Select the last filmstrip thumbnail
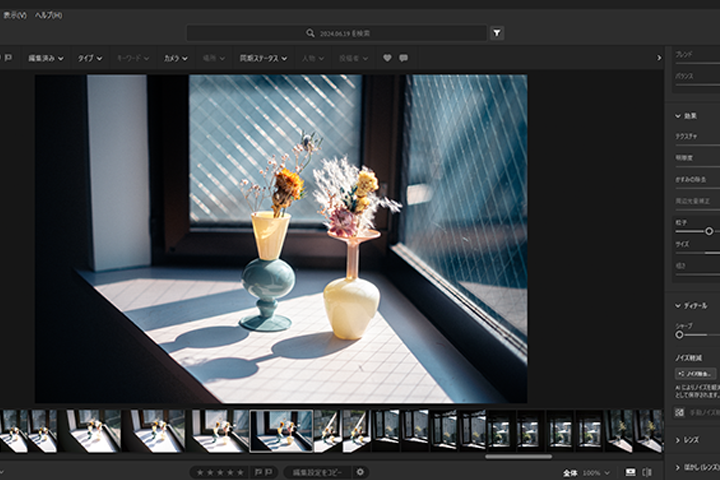This screenshot has width=720, height=480. (649, 431)
